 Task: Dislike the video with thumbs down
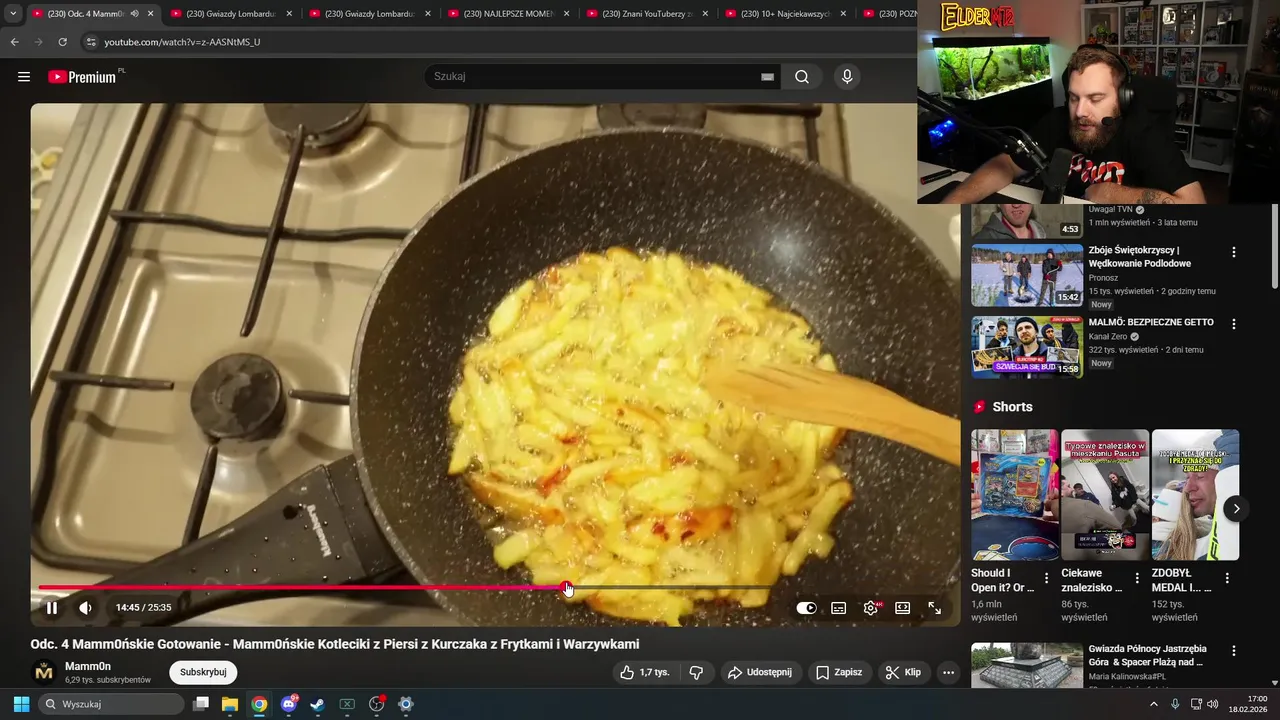[x=697, y=672]
